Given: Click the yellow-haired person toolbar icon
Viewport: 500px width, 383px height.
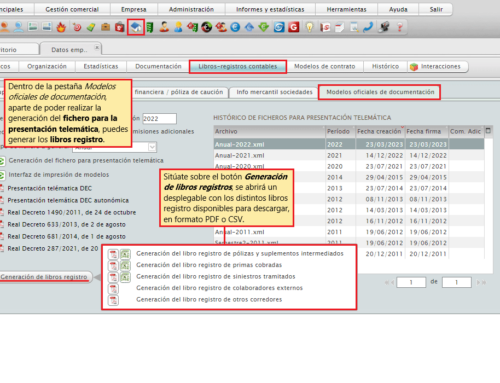Looking at the screenshot, I should coord(178,27).
